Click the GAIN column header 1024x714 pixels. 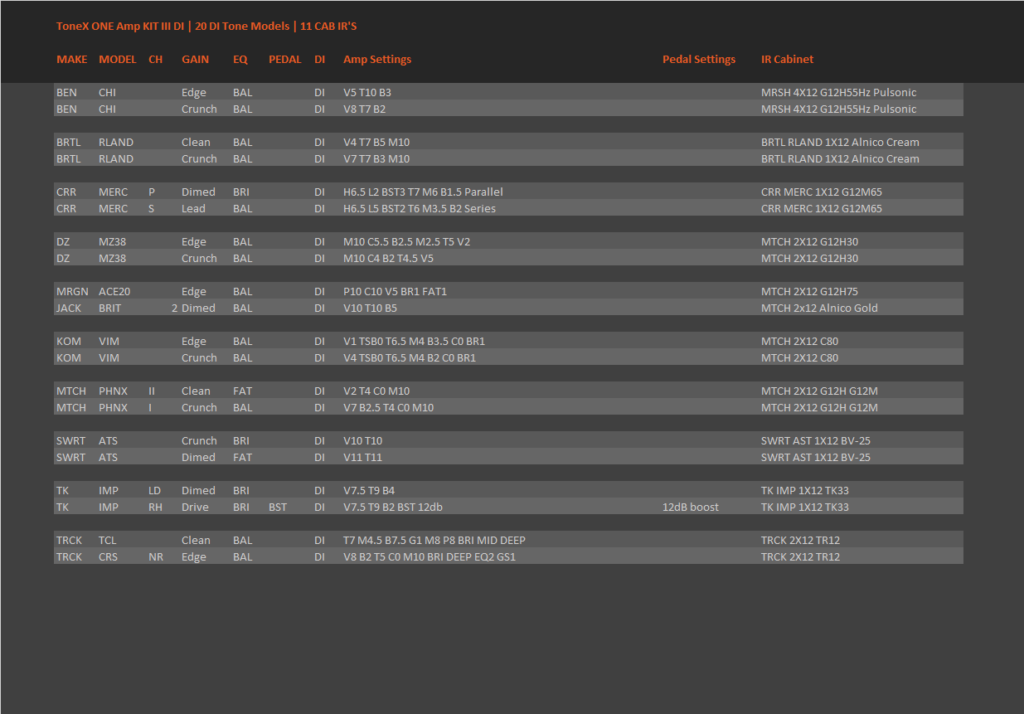tap(195, 59)
